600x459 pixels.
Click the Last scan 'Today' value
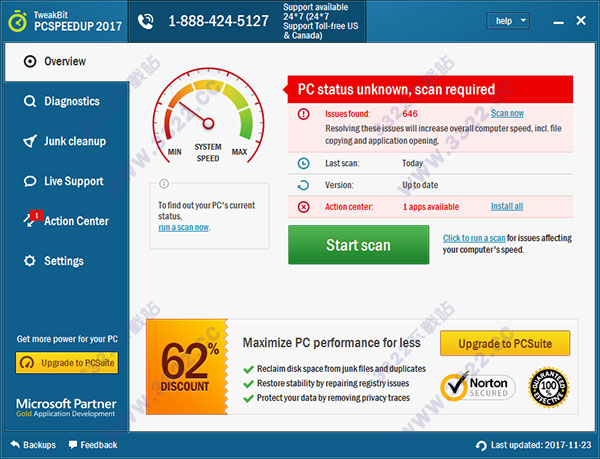pos(412,163)
